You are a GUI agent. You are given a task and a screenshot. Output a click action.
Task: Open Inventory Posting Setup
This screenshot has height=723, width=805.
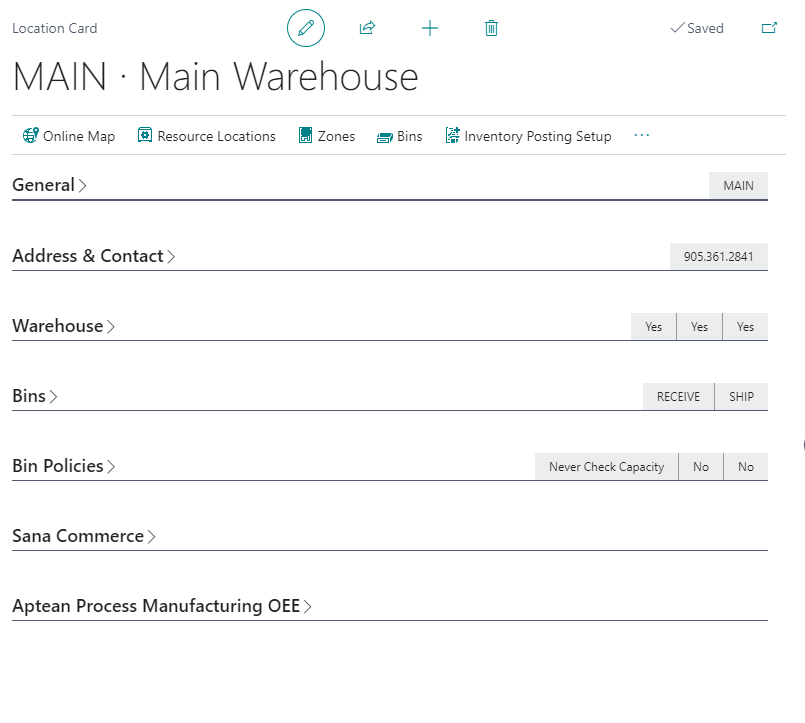point(528,136)
